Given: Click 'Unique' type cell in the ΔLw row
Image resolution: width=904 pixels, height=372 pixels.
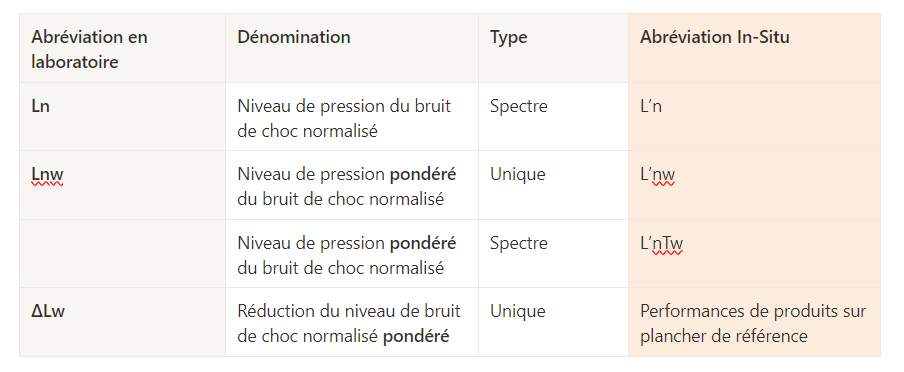Looking at the screenshot, I should (553, 322).
